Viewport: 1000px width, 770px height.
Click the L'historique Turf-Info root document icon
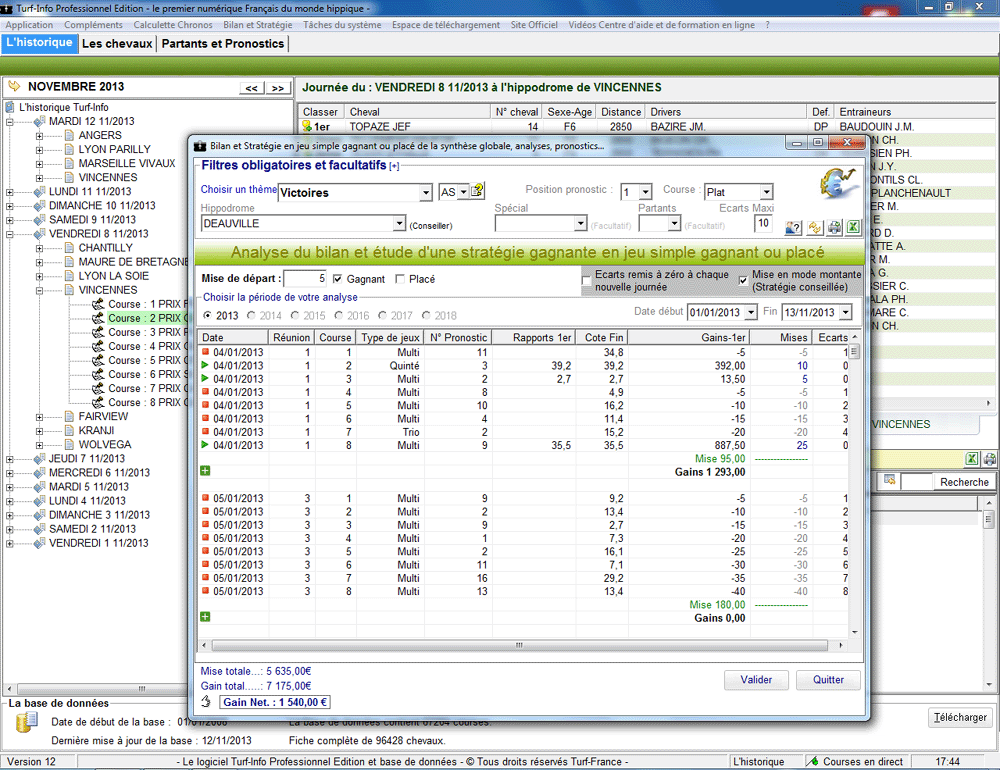coord(10,107)
